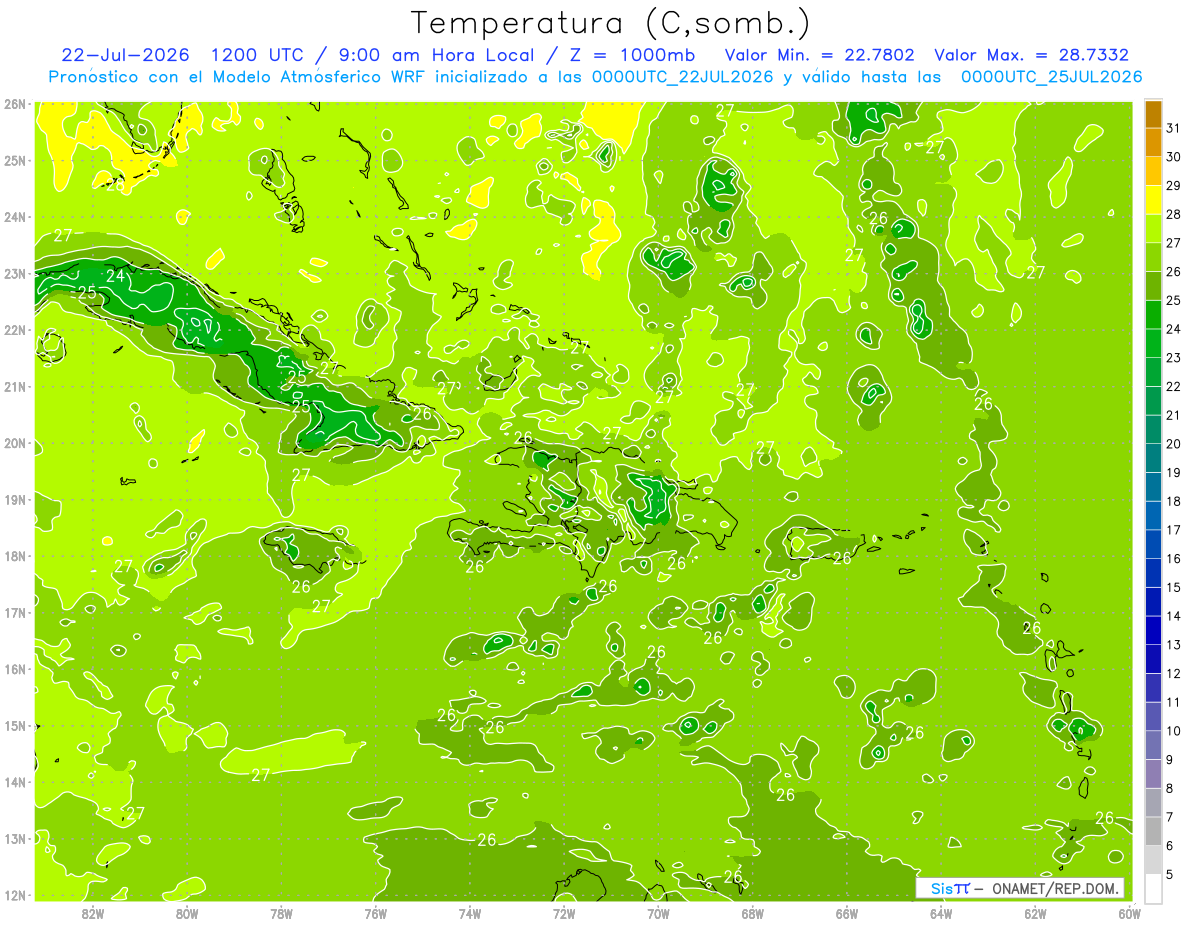1200x927 pixels.
Task: Click the colorbar label "12"
Action: click(x=1174, y=674)
